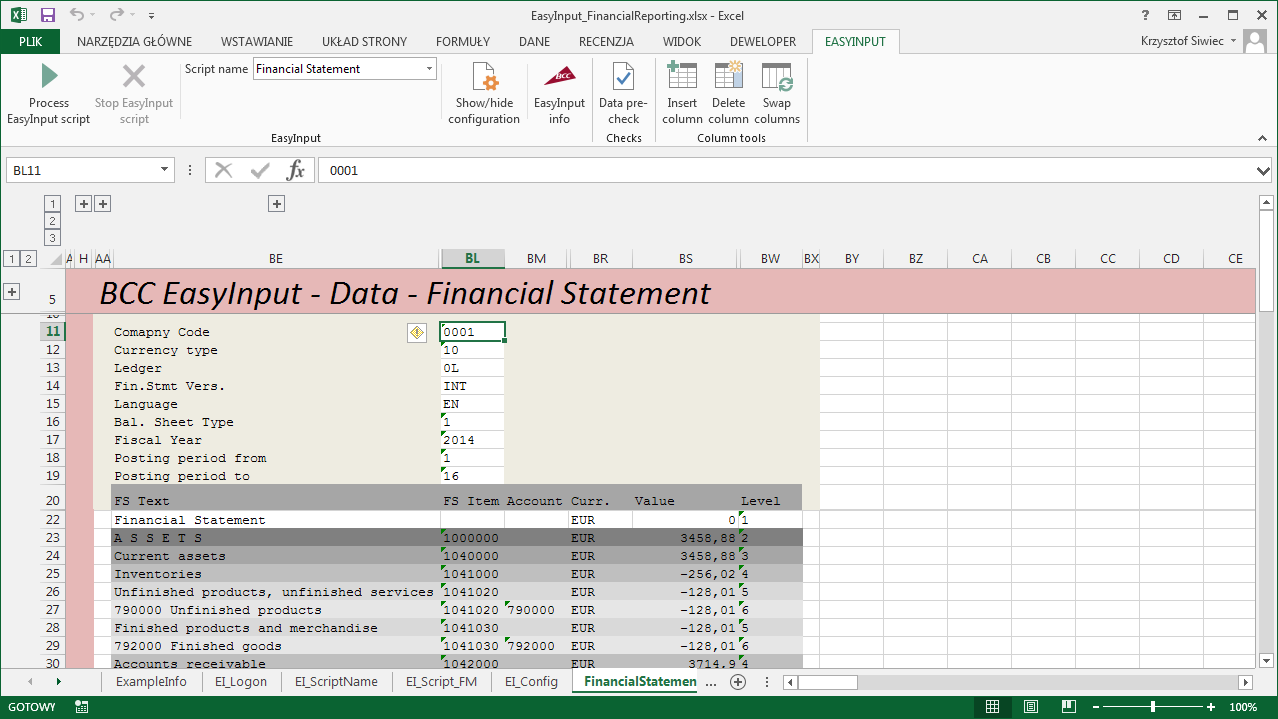This screenshot has height=719, width=1278.
Task: Open EasyInput info
Action: pos(559,93)
